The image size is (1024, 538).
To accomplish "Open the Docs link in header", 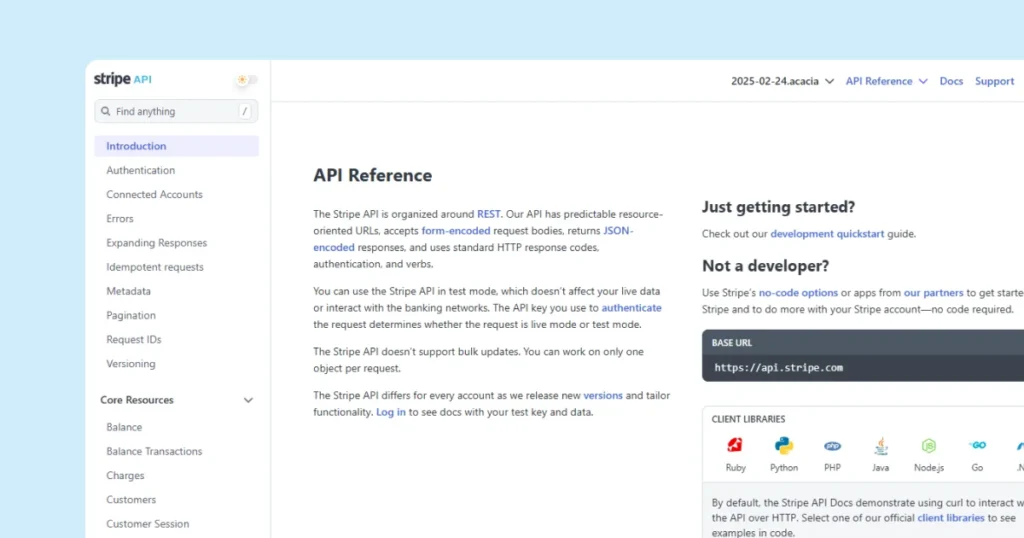I will click(951, 81).
